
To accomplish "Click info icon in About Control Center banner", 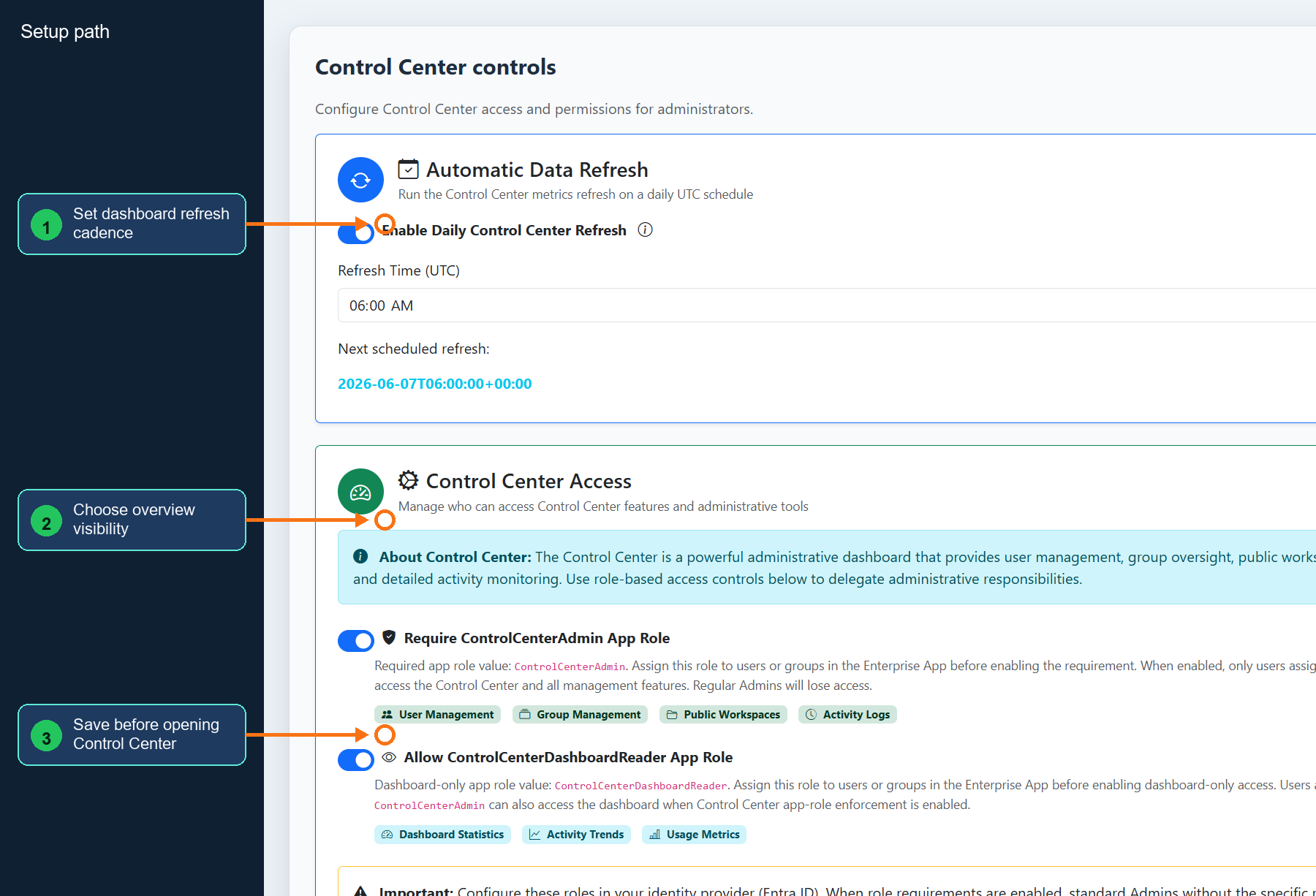I will click(360, 556).
